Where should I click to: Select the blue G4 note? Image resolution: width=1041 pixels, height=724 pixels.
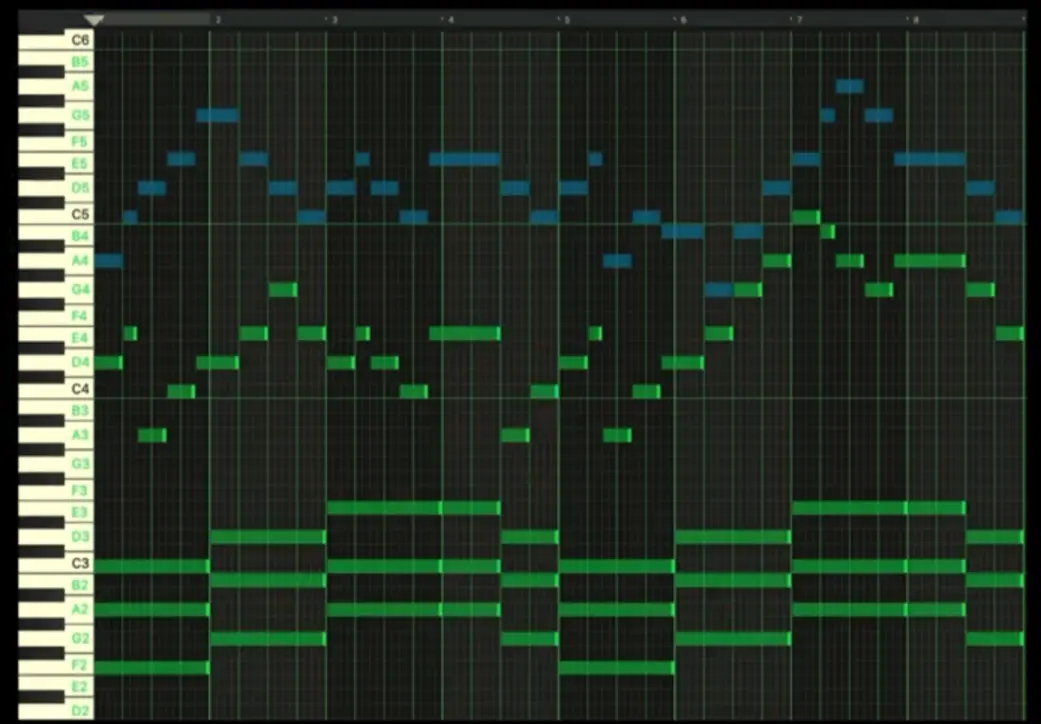(x=719, y=290)
